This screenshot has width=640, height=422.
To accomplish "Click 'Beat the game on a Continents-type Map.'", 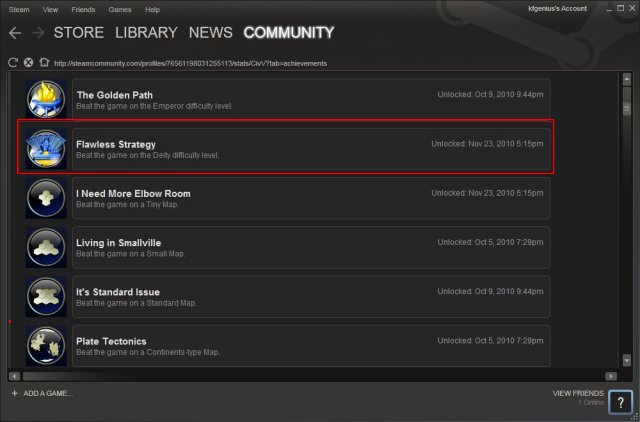I will click(x=148, y=353).
